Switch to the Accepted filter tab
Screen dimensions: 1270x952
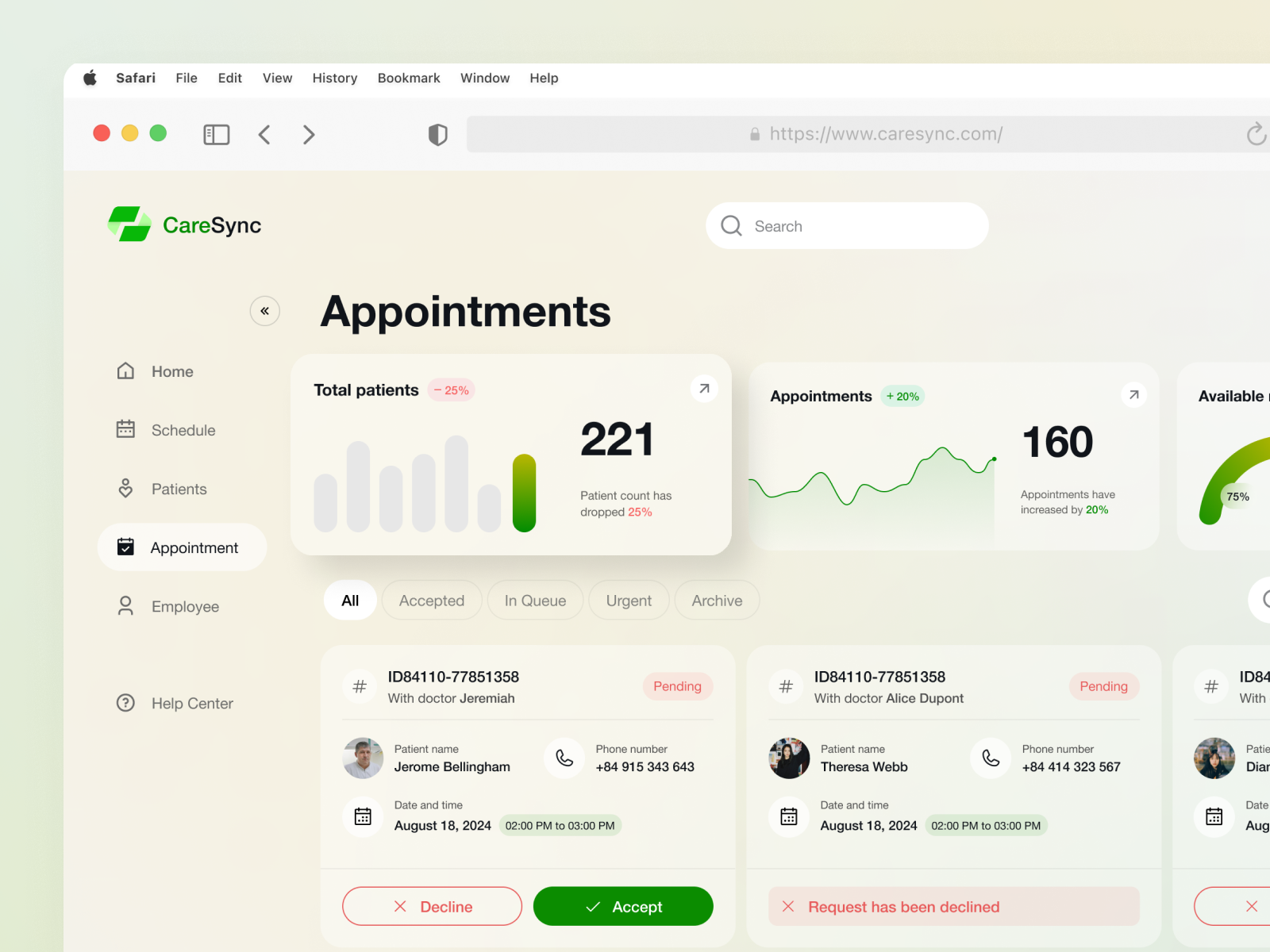pyautogui.click(x=431, y=601)
